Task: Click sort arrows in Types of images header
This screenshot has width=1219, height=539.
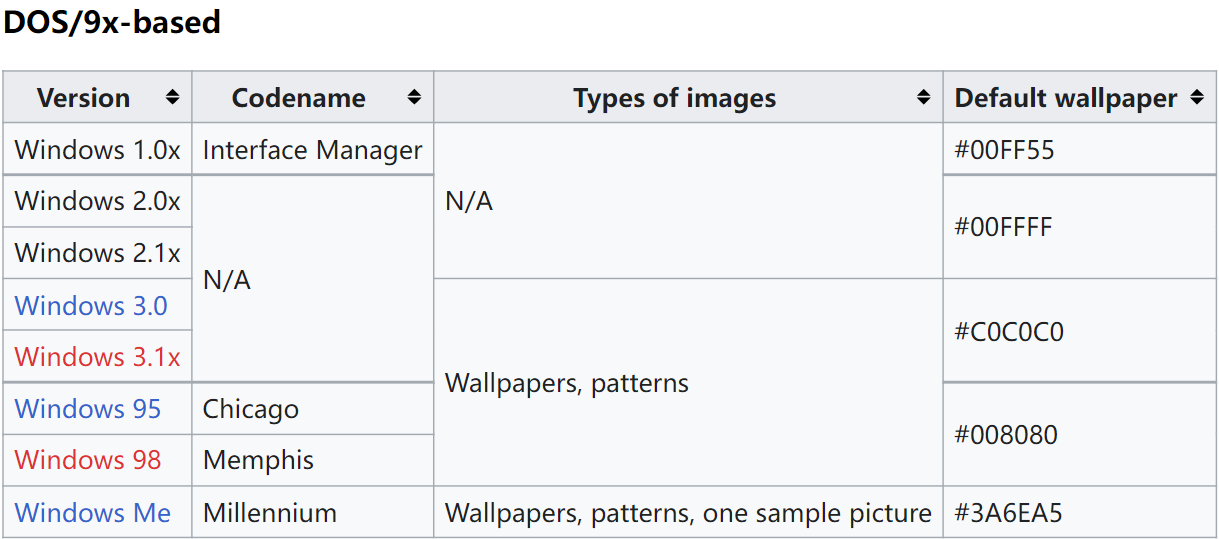Action: pos(923,98)
